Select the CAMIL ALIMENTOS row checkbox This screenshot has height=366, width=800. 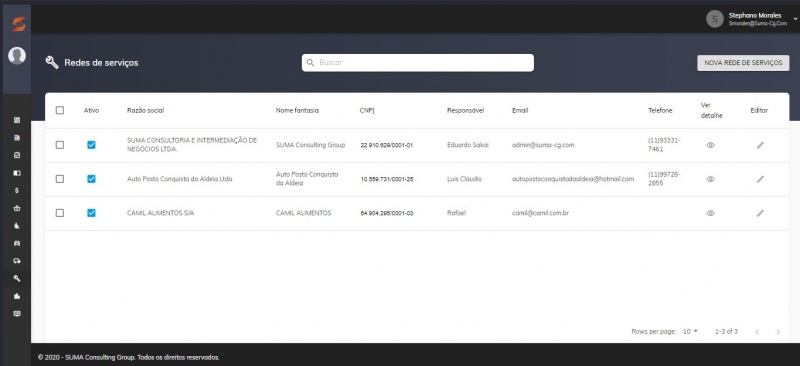pos(60,213)
